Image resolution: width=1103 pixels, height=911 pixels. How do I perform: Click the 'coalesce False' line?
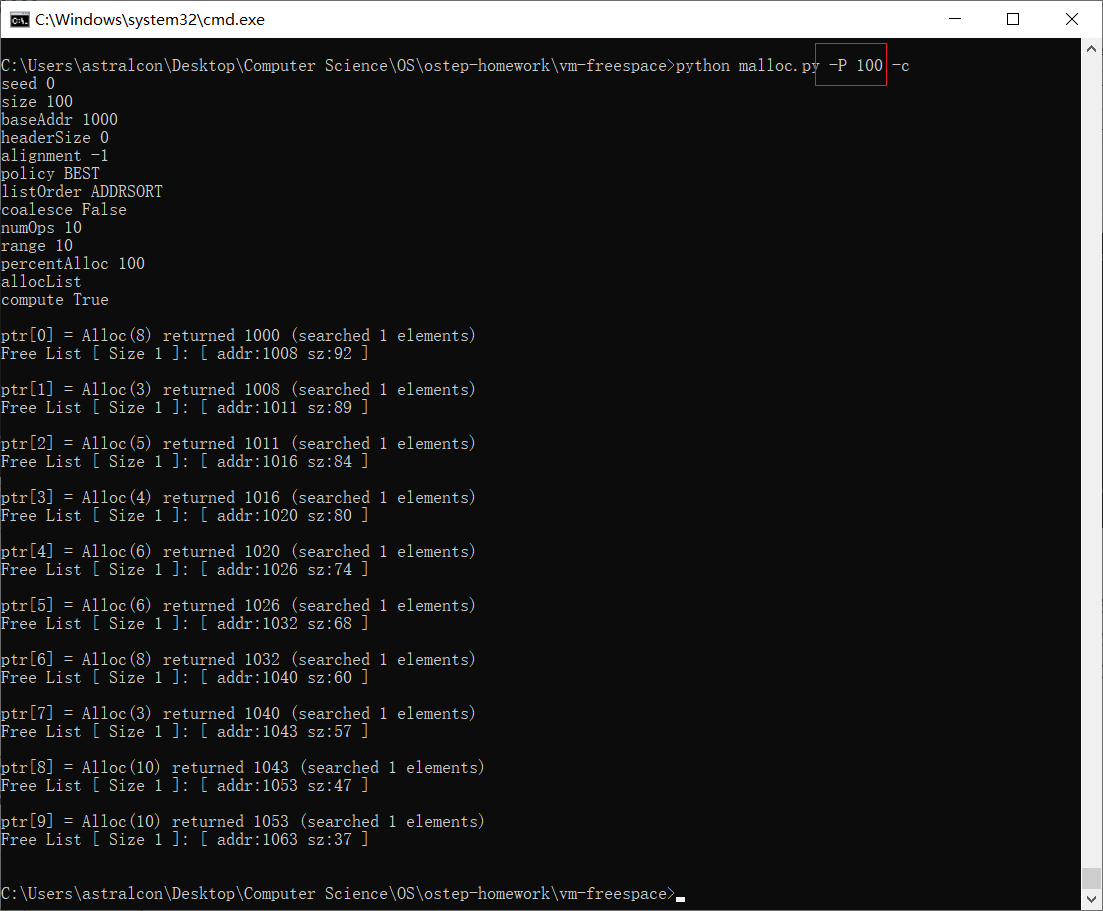click(x=64, y=210)
